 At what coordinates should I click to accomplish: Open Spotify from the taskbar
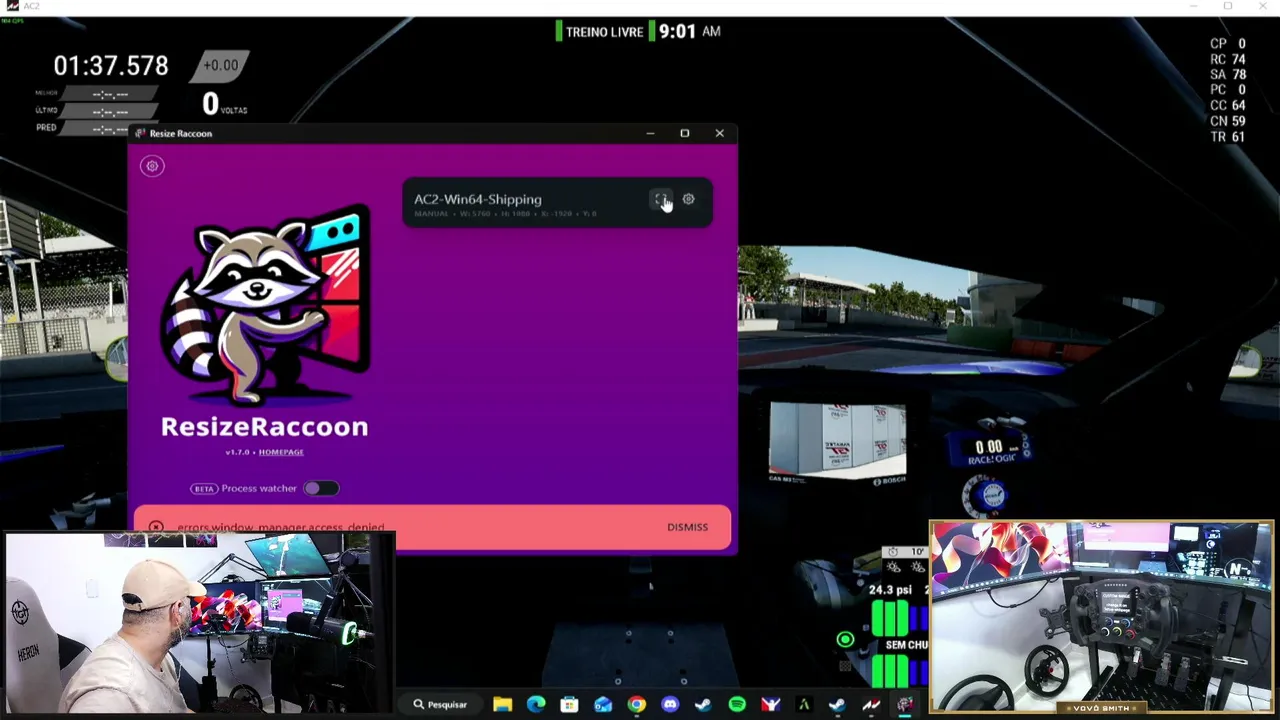coord(737,705)
